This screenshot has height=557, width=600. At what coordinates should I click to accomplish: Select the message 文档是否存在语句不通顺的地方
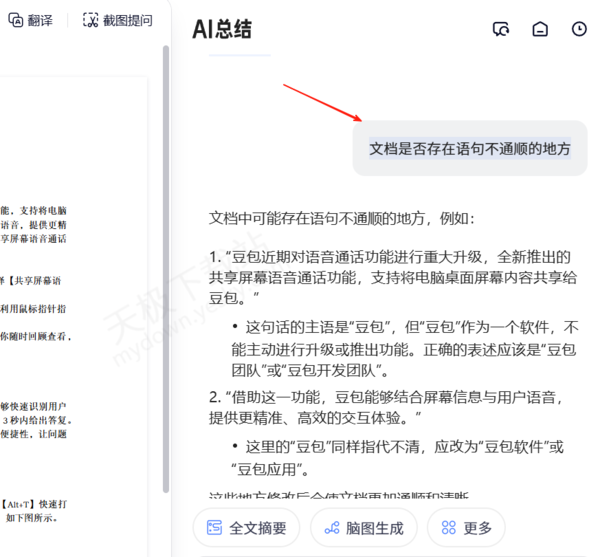point(470,148)
